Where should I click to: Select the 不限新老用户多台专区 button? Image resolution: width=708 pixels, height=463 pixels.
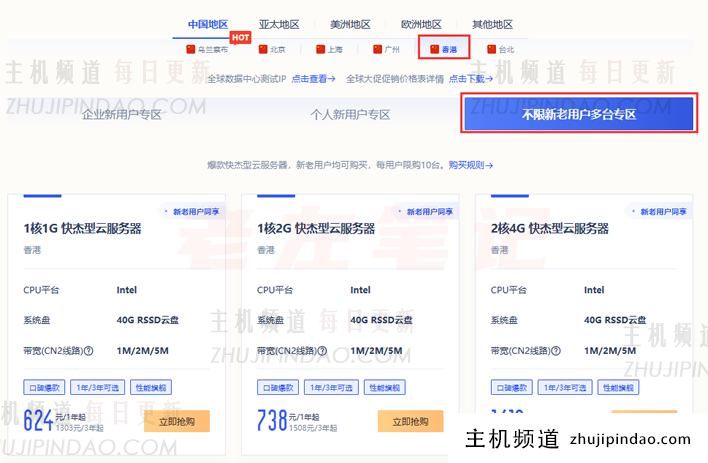579,114
